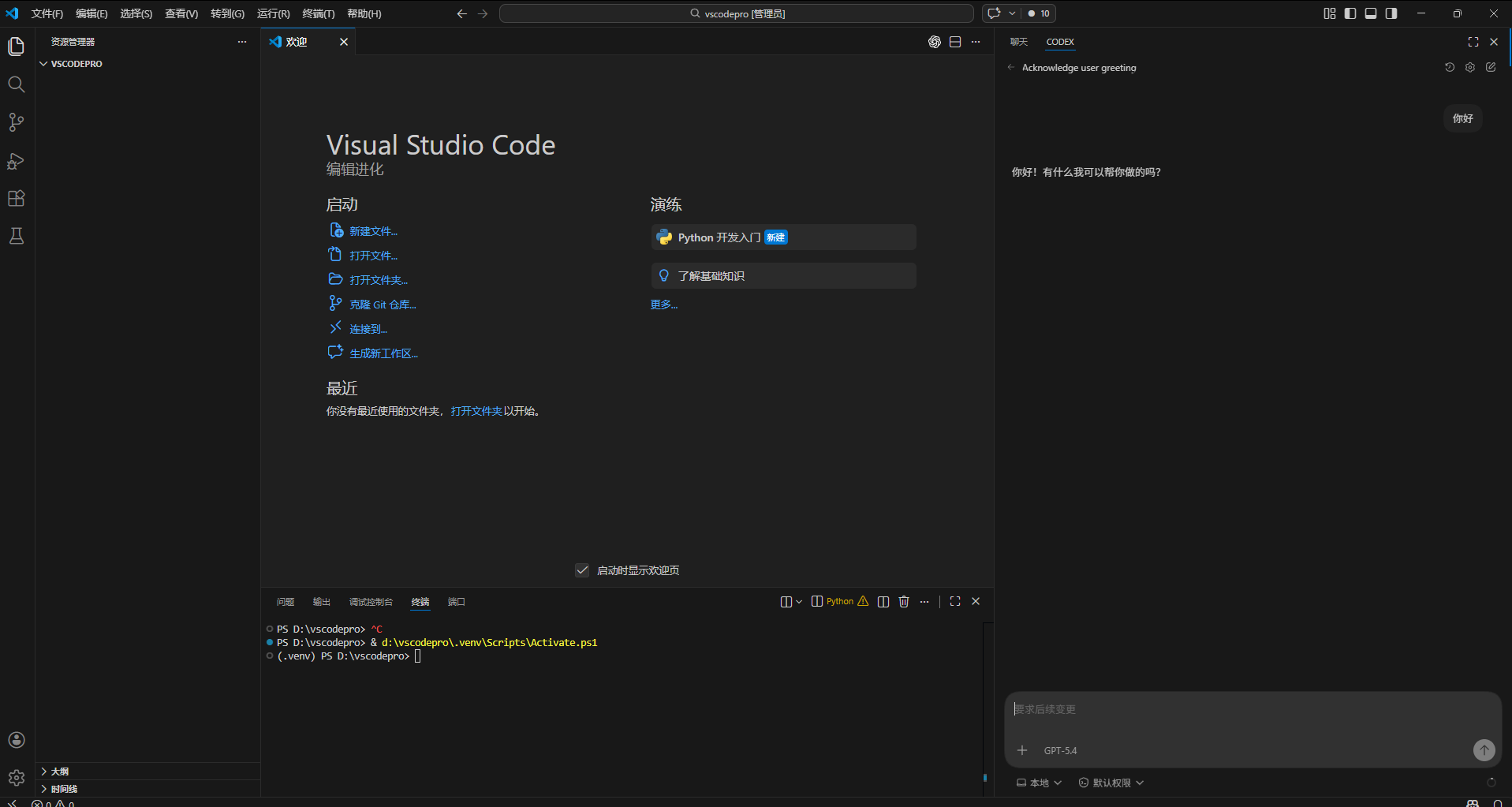Open the Run and Debug view
This screenshot has height=807, width=1512.
17,161
